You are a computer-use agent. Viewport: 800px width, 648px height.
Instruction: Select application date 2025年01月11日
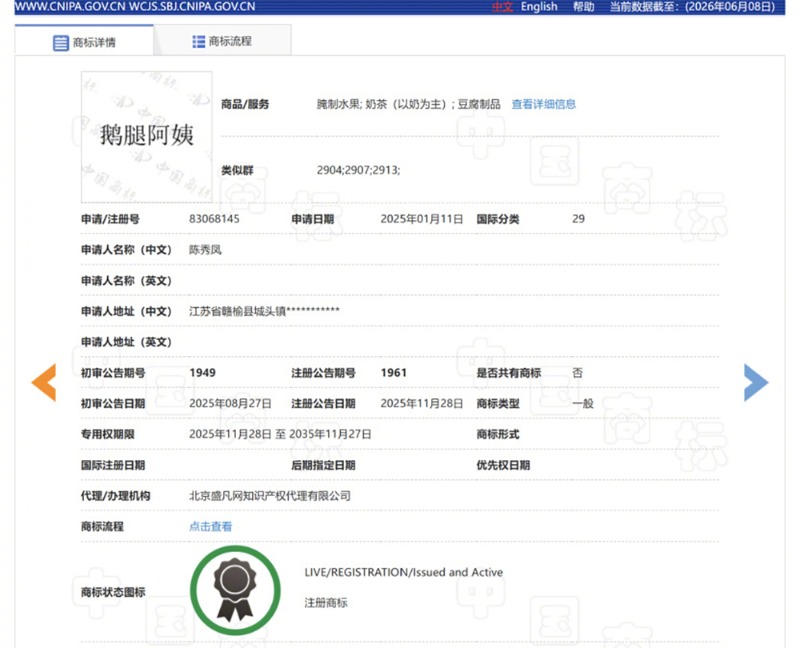coord(422,219)
